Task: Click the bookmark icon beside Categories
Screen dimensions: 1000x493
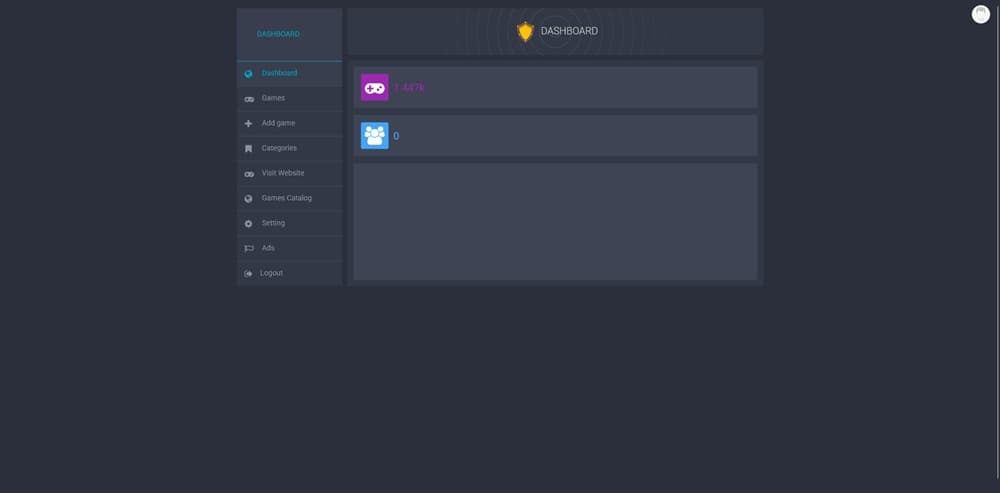Action: 249,149
